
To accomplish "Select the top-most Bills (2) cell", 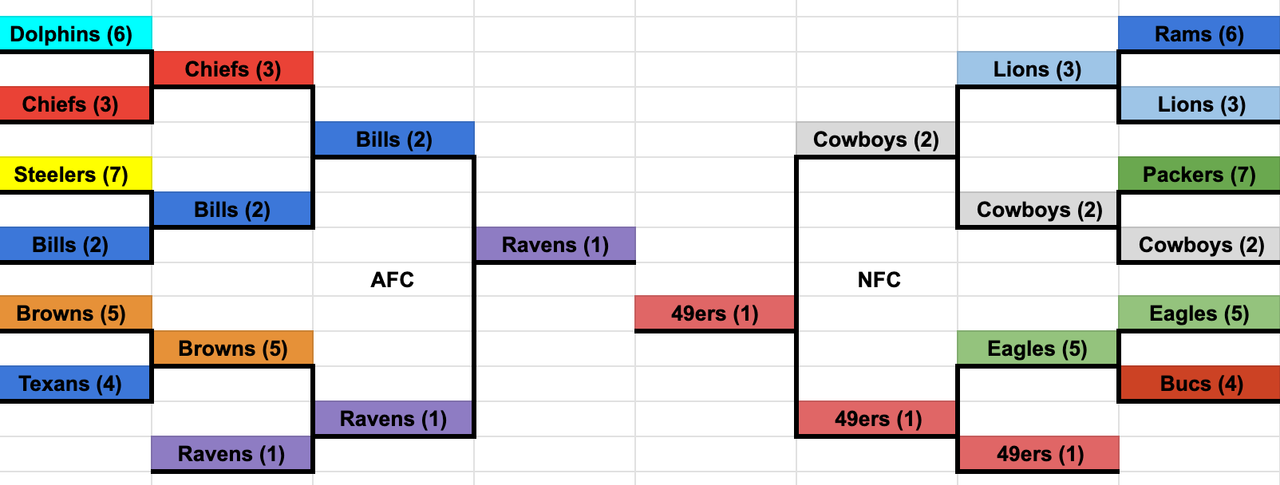I will pyautogui.click(x=394, y=139).
